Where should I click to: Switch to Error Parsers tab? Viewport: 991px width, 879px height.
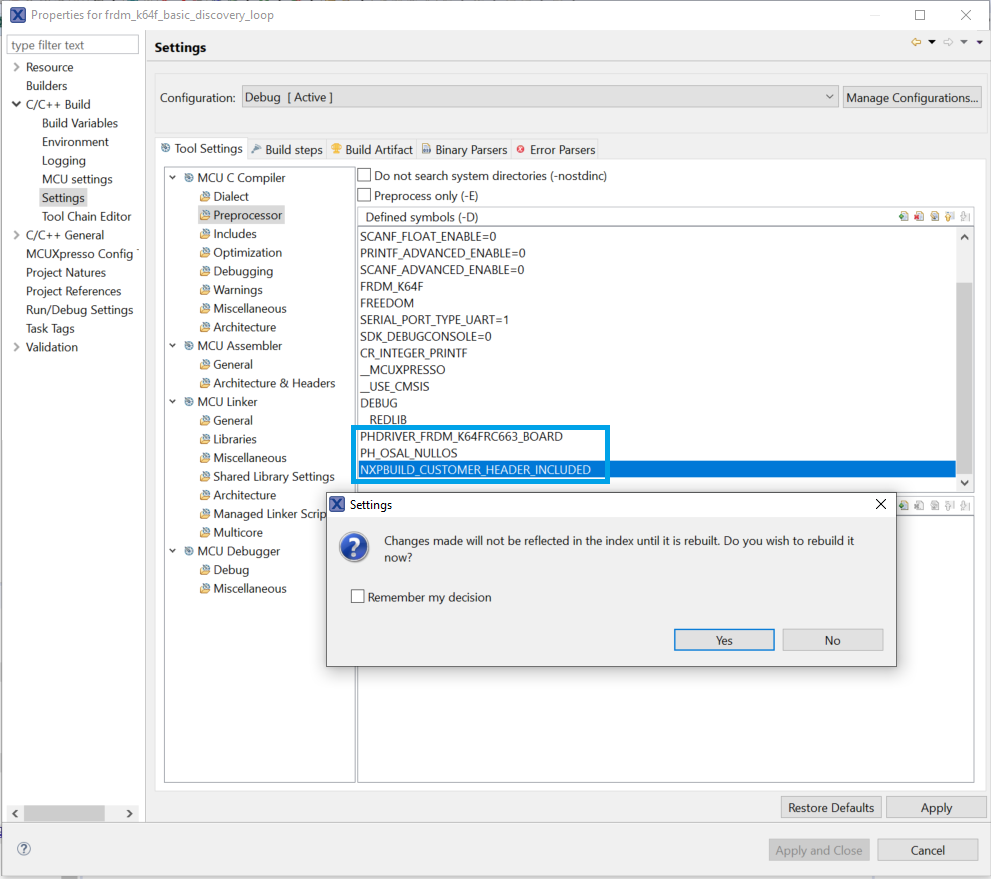(x=556, y=150)
